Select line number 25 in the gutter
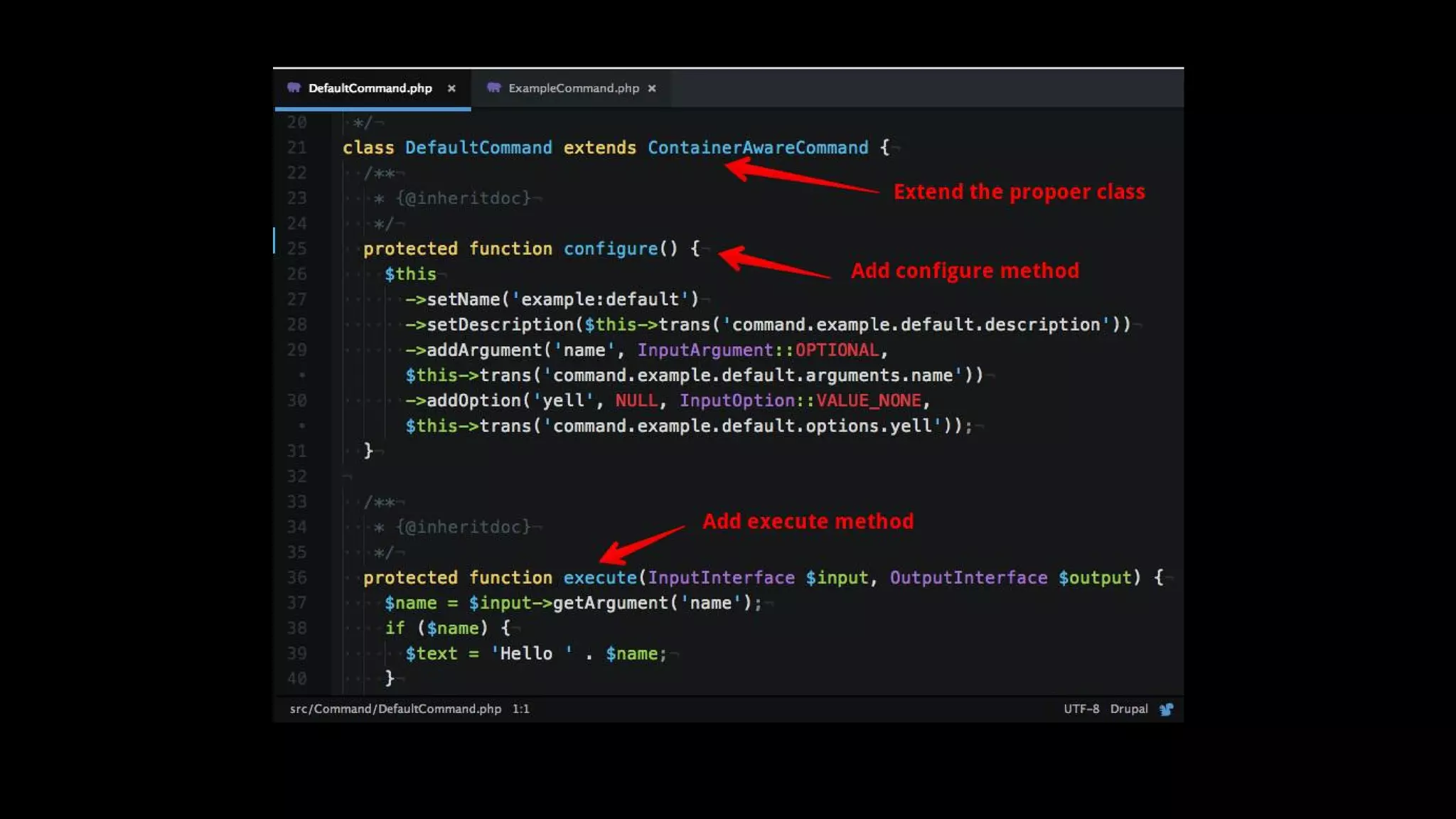The width and height of the screenshot is (1456, 819). (x=297, y=249)
